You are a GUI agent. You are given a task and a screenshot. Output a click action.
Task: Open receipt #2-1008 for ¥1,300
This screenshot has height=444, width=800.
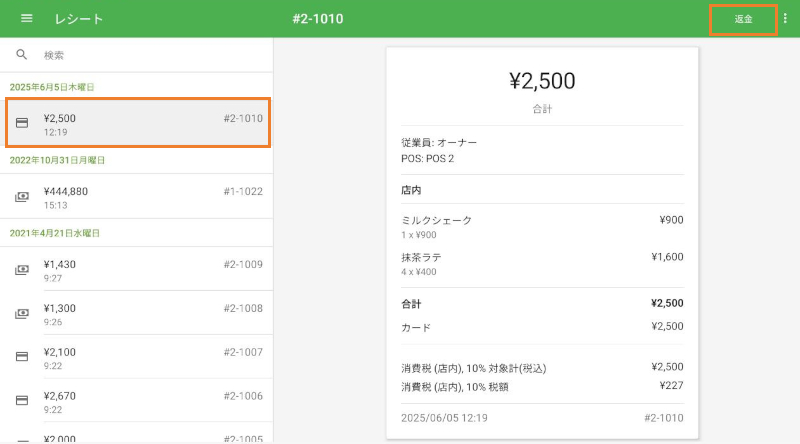point(136,313)
